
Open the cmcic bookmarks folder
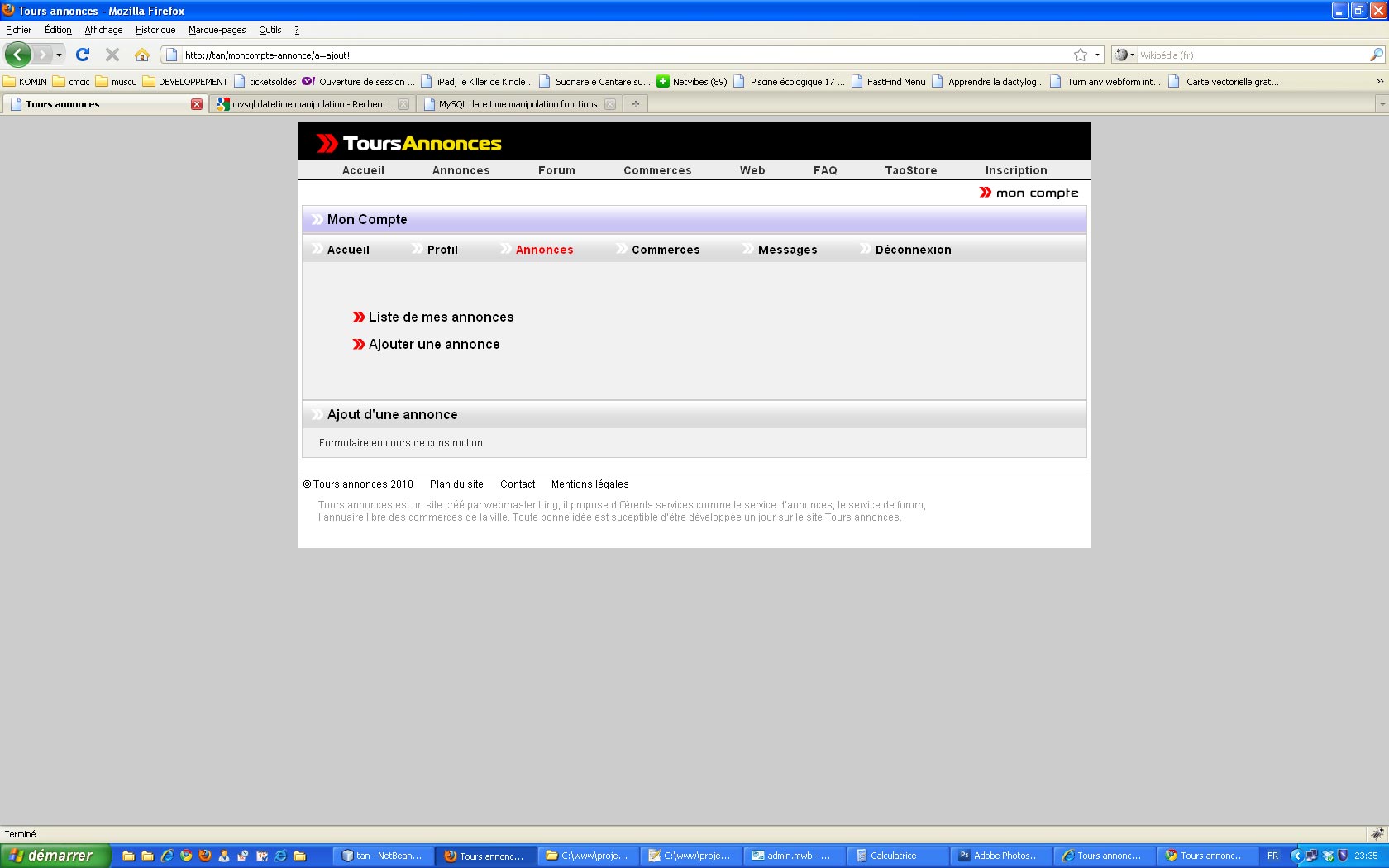[71, 82]
